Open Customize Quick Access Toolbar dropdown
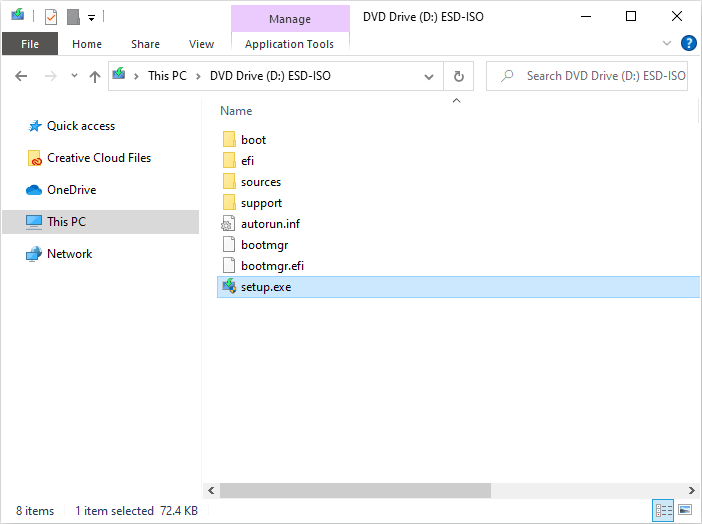This screenshot has height=524, width=702. click(x=91, y=18)
